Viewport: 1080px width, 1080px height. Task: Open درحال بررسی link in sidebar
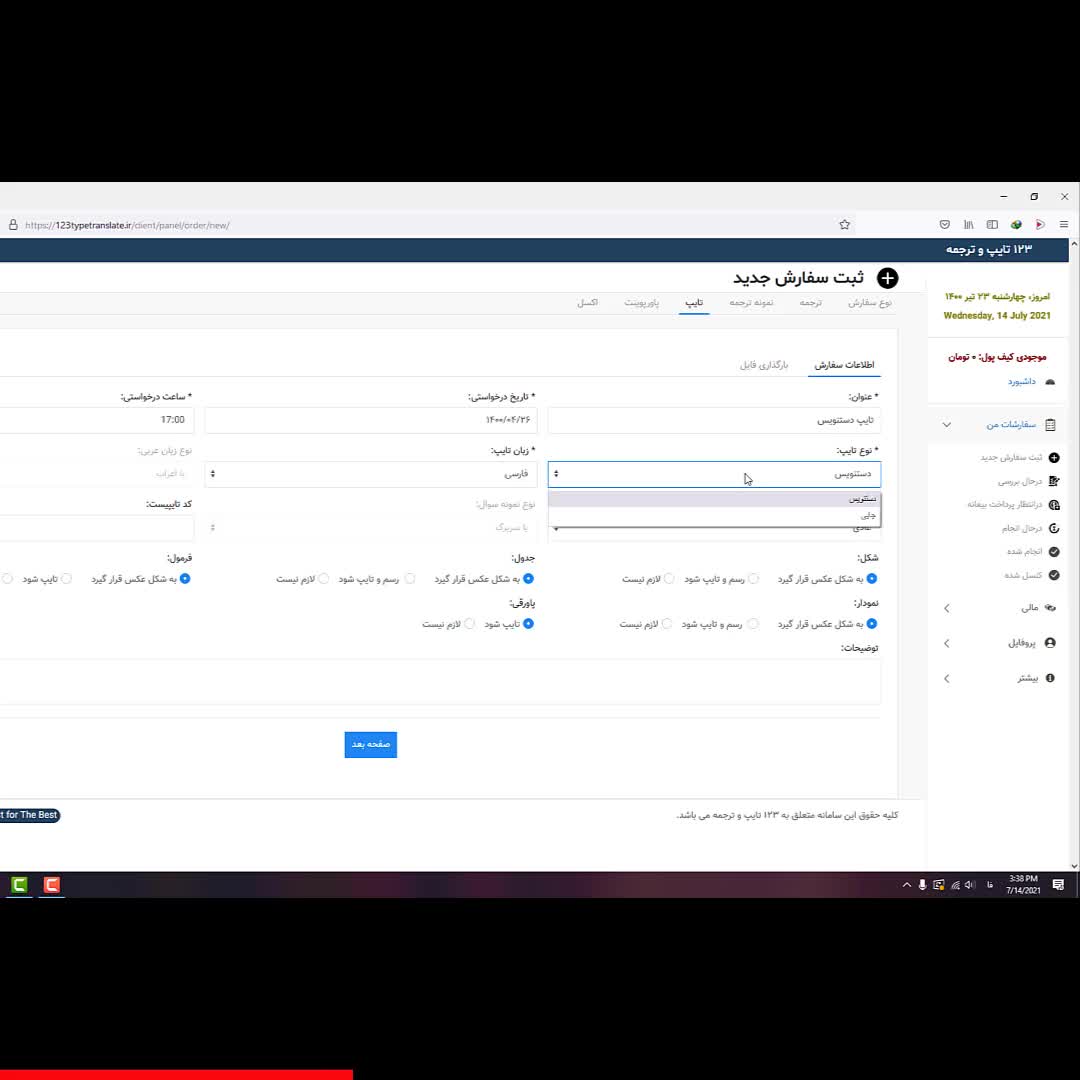[x=1020, y=481]
